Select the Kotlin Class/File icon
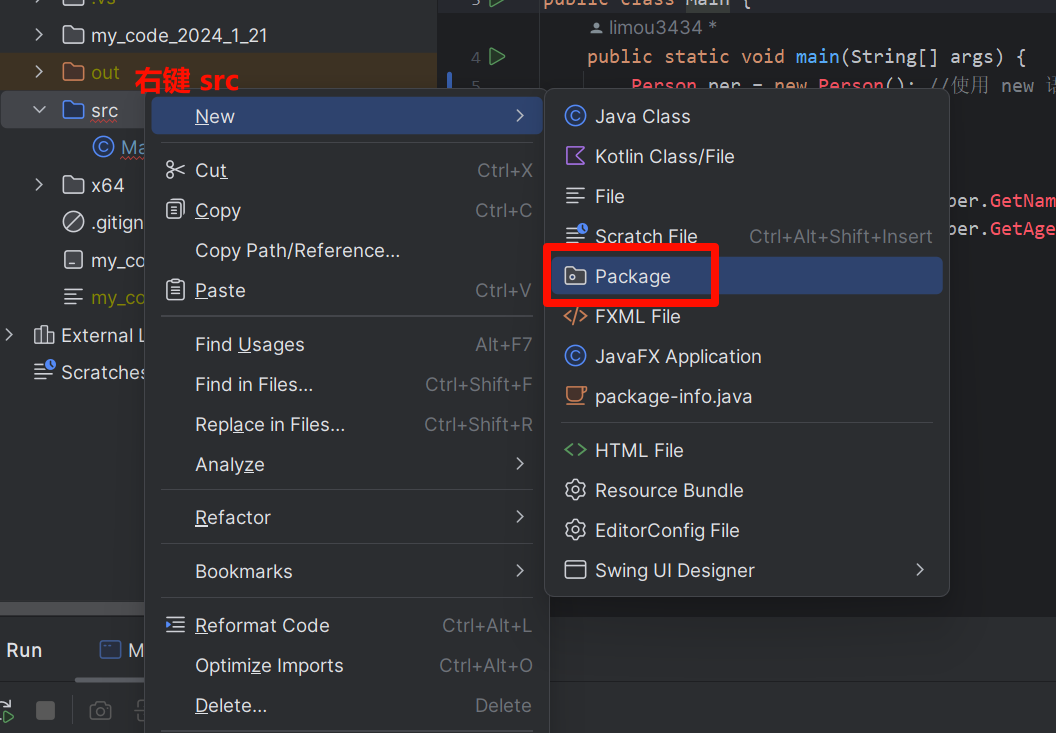This screenshot has width=1056, height=733. point(575,157)
